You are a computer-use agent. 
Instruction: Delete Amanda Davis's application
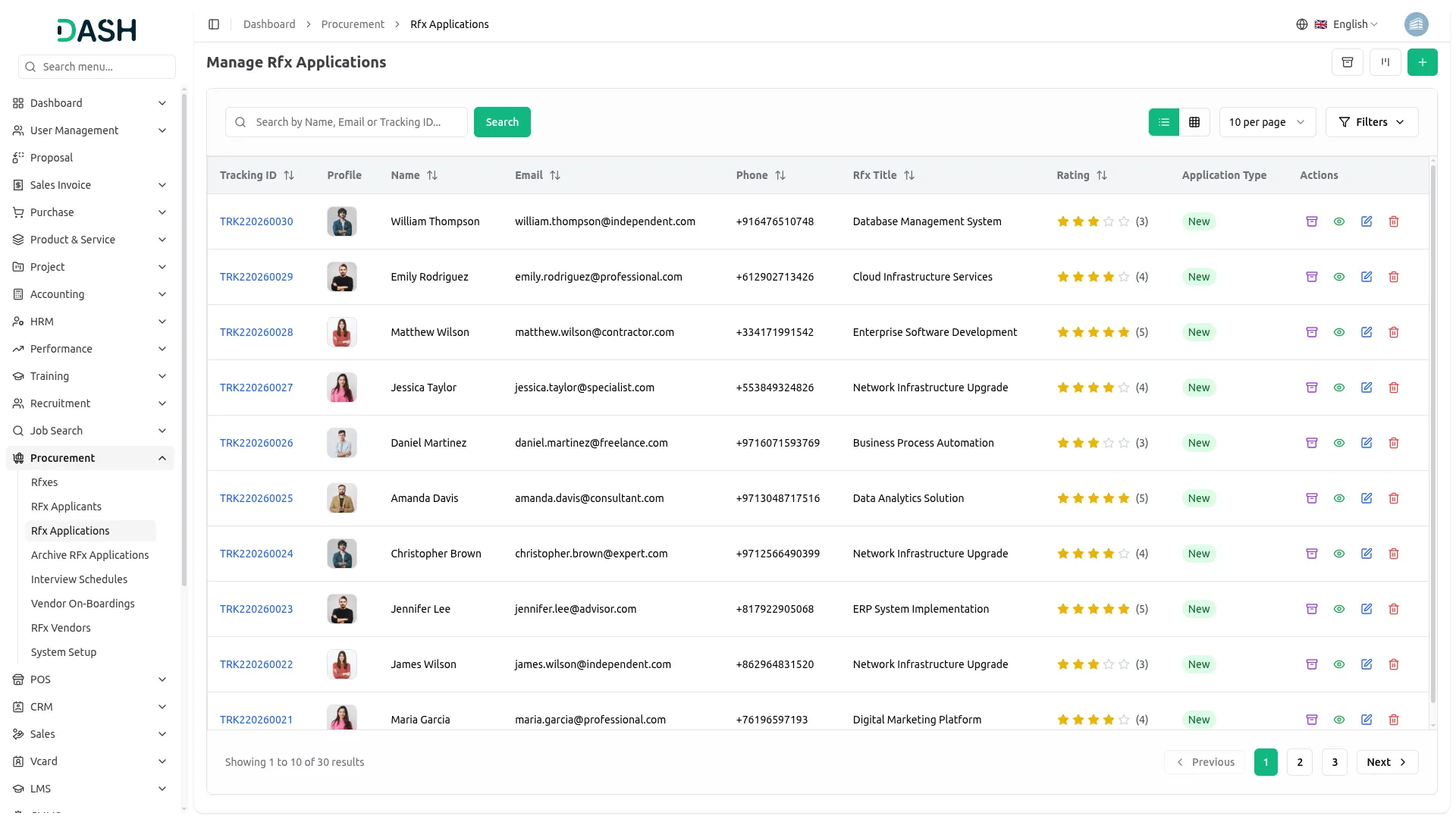(1394, 498)
